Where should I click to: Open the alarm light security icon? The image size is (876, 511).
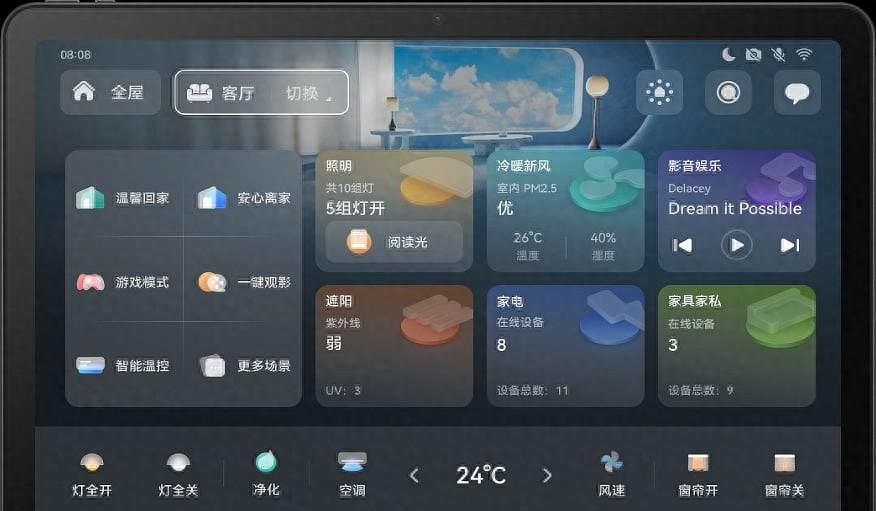pyautogui.click(x=659, y=93)
